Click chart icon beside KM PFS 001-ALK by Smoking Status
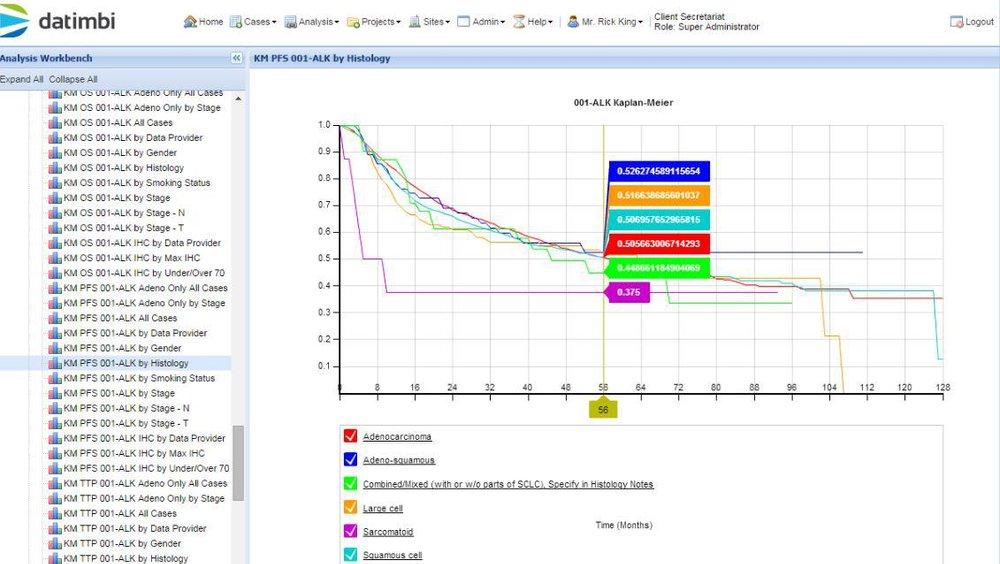Viewport: 1000px width, 564px height. point(55,378)
